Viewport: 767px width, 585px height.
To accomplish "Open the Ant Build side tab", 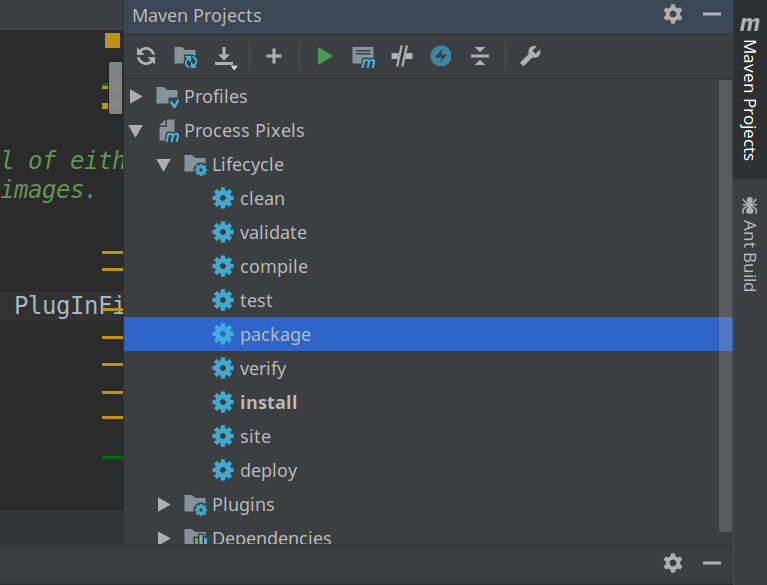I will click(x=749, y=244).
